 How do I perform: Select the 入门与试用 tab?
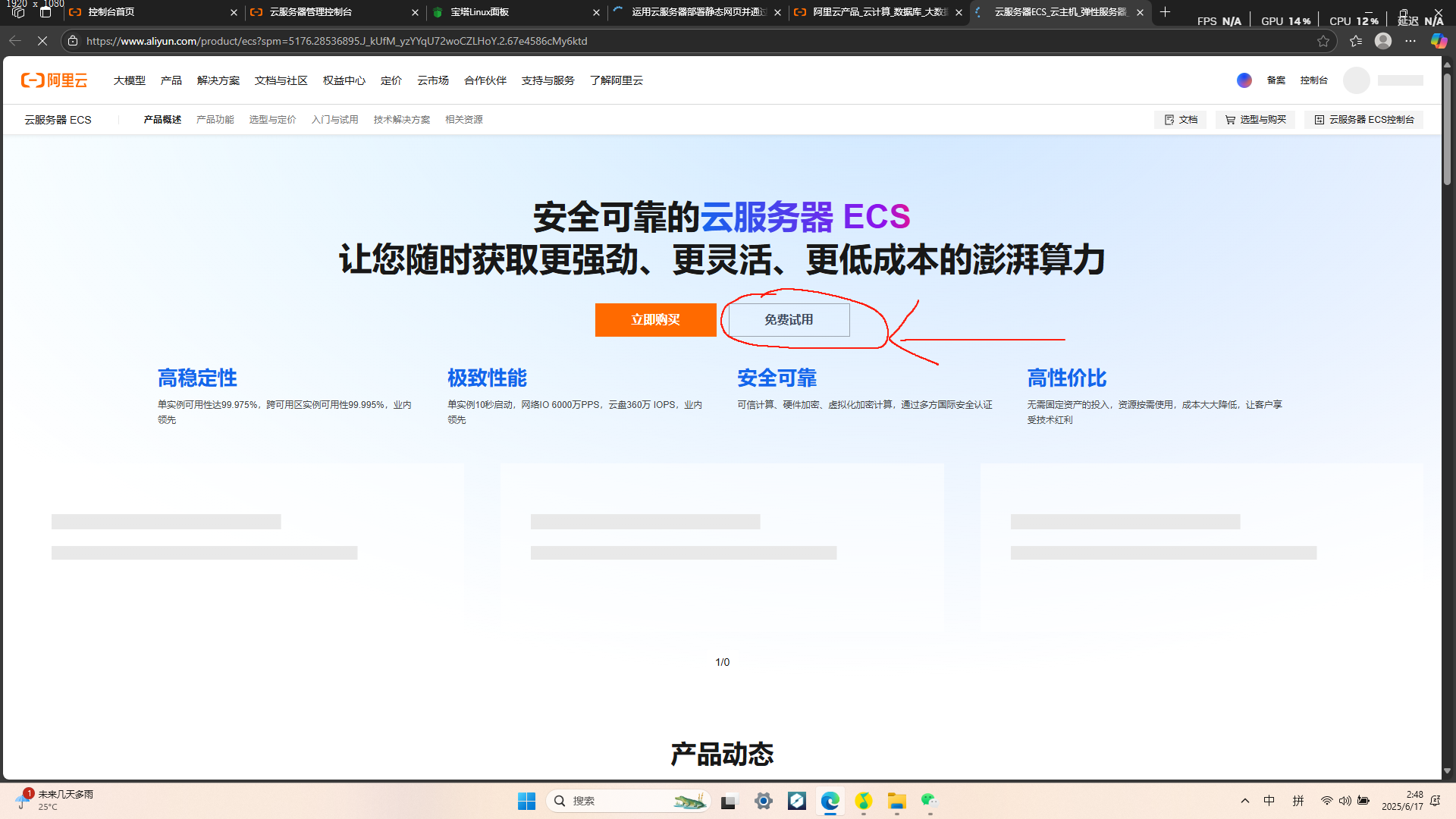point(334,120)
